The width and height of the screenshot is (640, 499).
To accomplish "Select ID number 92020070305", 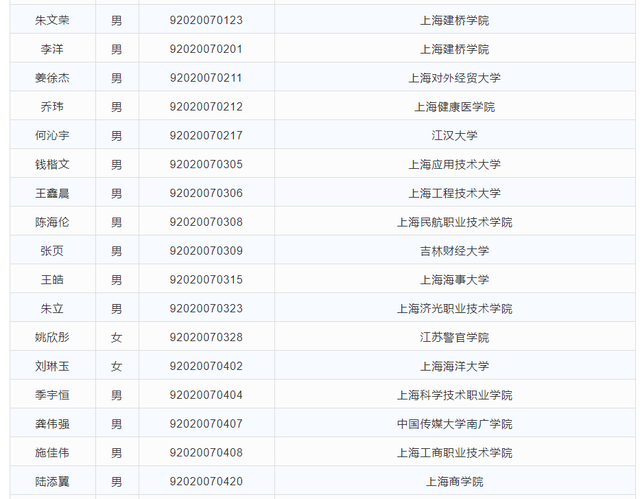I will tap(206, 164).
